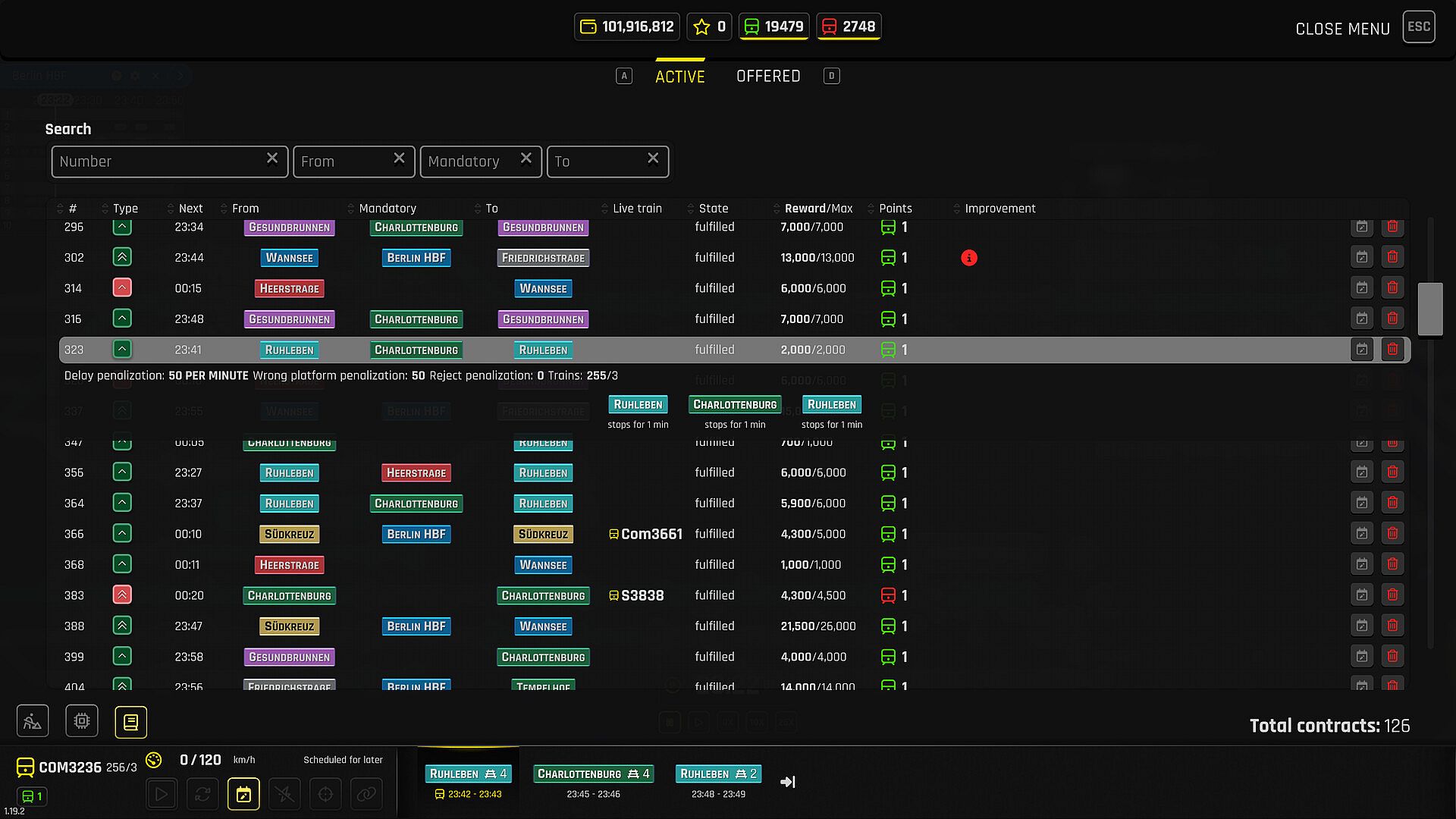Sort by State column header

(713, 208)
